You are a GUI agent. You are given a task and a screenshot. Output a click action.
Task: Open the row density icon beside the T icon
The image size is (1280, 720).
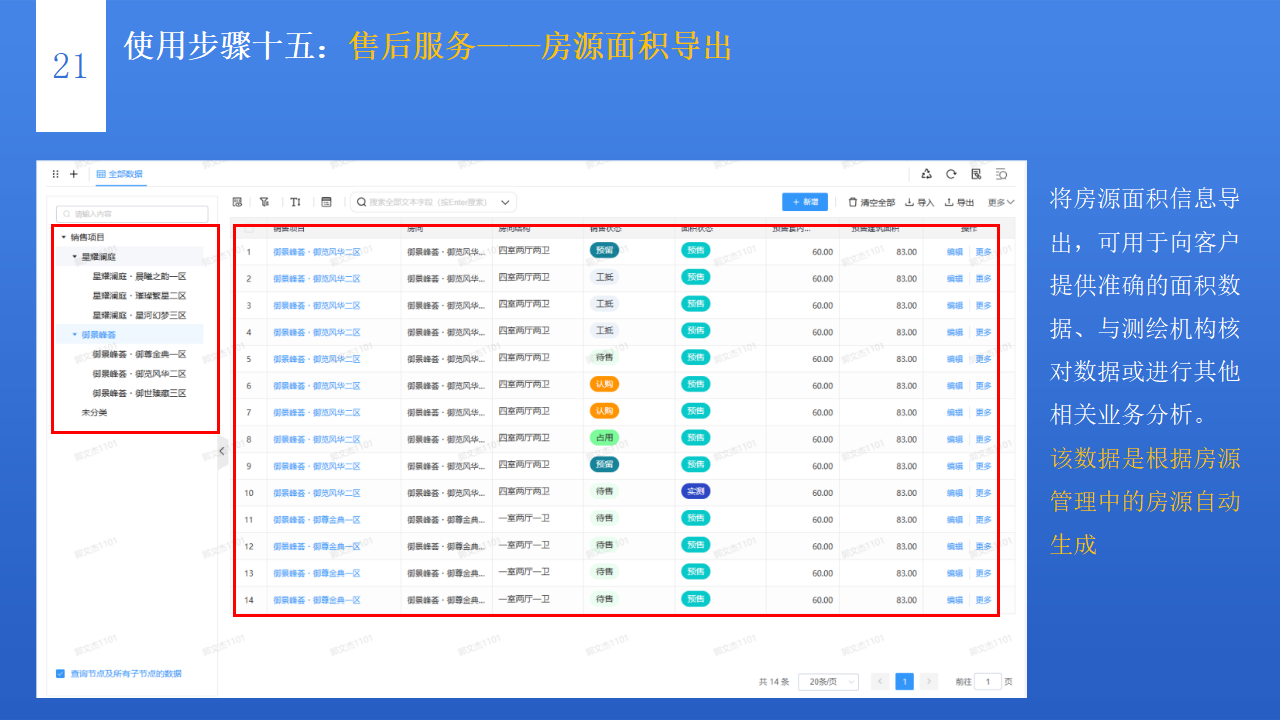coord(325,201)
